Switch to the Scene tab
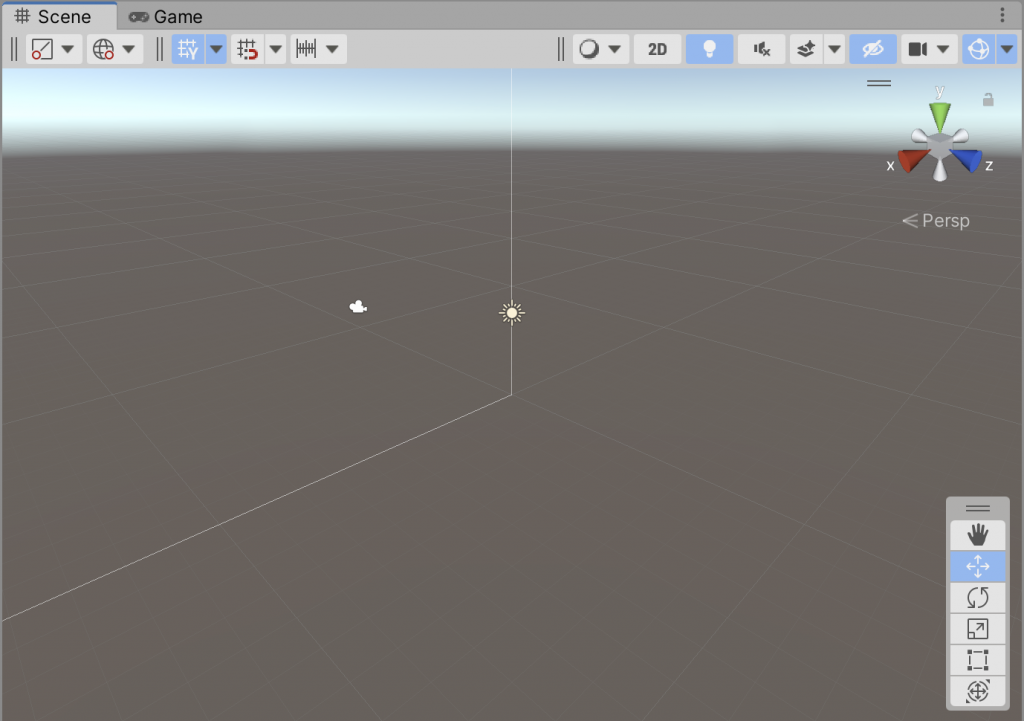 pyautogui.click(x=58, y=17)
